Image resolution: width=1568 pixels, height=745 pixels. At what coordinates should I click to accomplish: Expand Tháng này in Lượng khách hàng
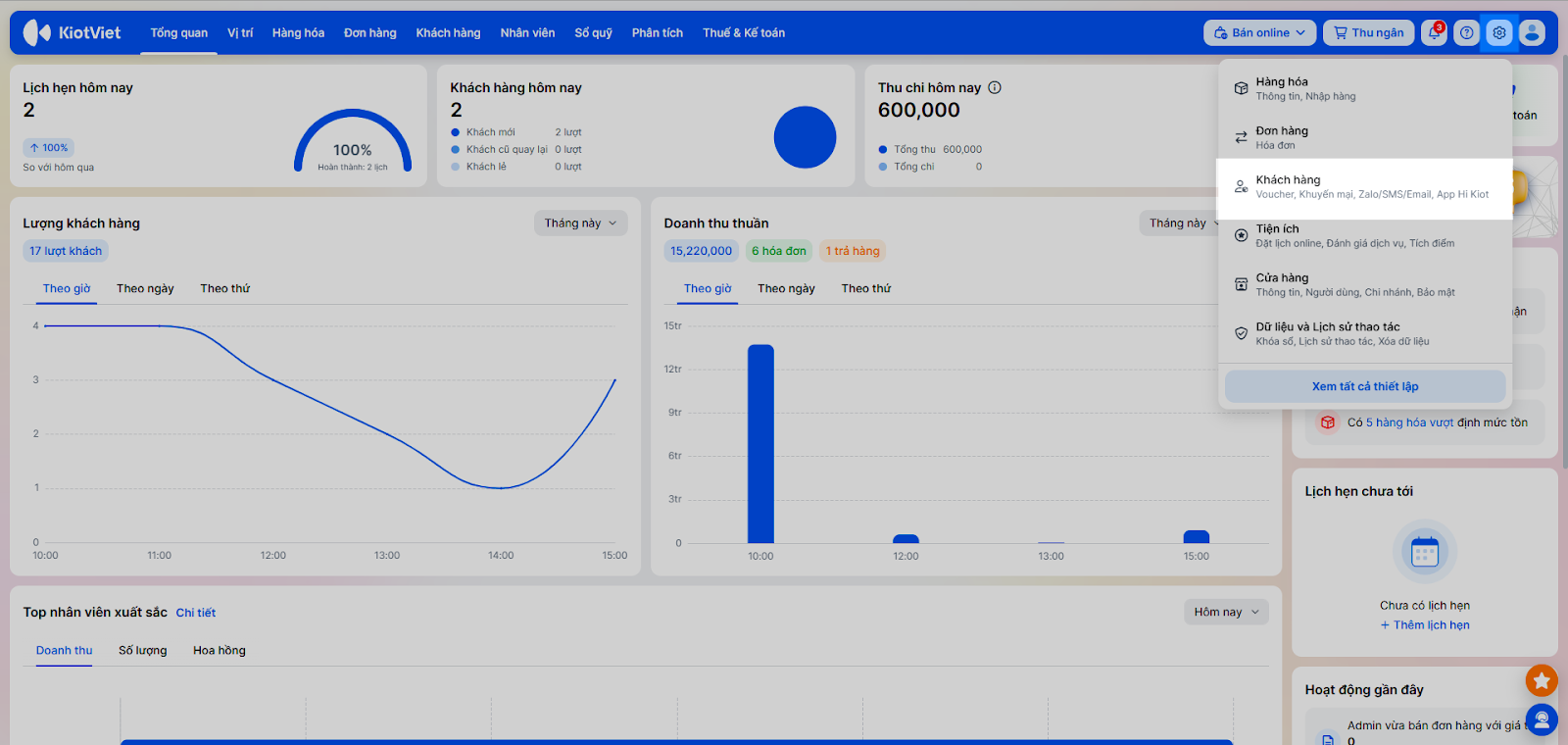coord(581,223)
